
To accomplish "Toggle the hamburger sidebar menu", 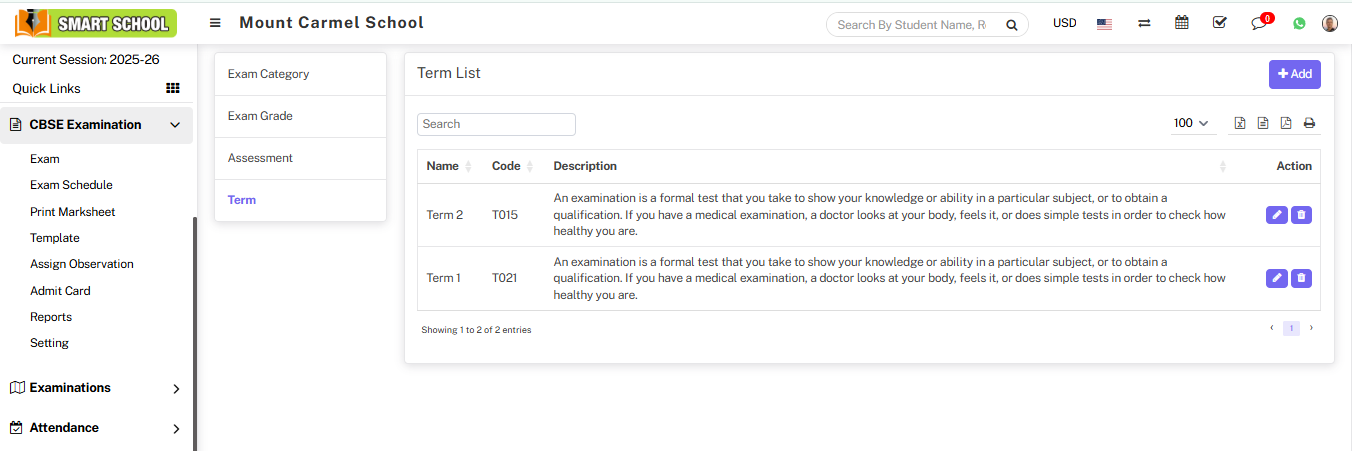I will [215, 23].
